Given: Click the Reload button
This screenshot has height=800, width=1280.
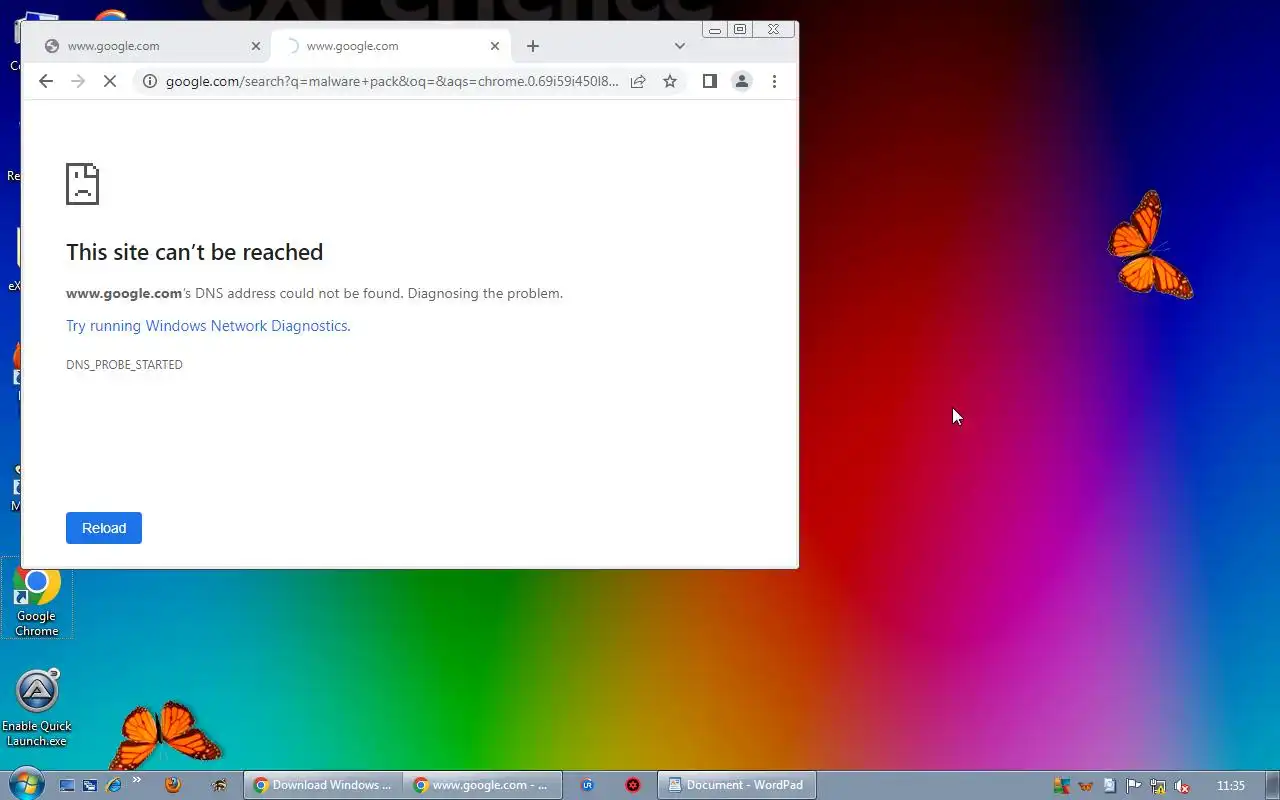Looking at the screenshot, I should [x=104, y=528].
